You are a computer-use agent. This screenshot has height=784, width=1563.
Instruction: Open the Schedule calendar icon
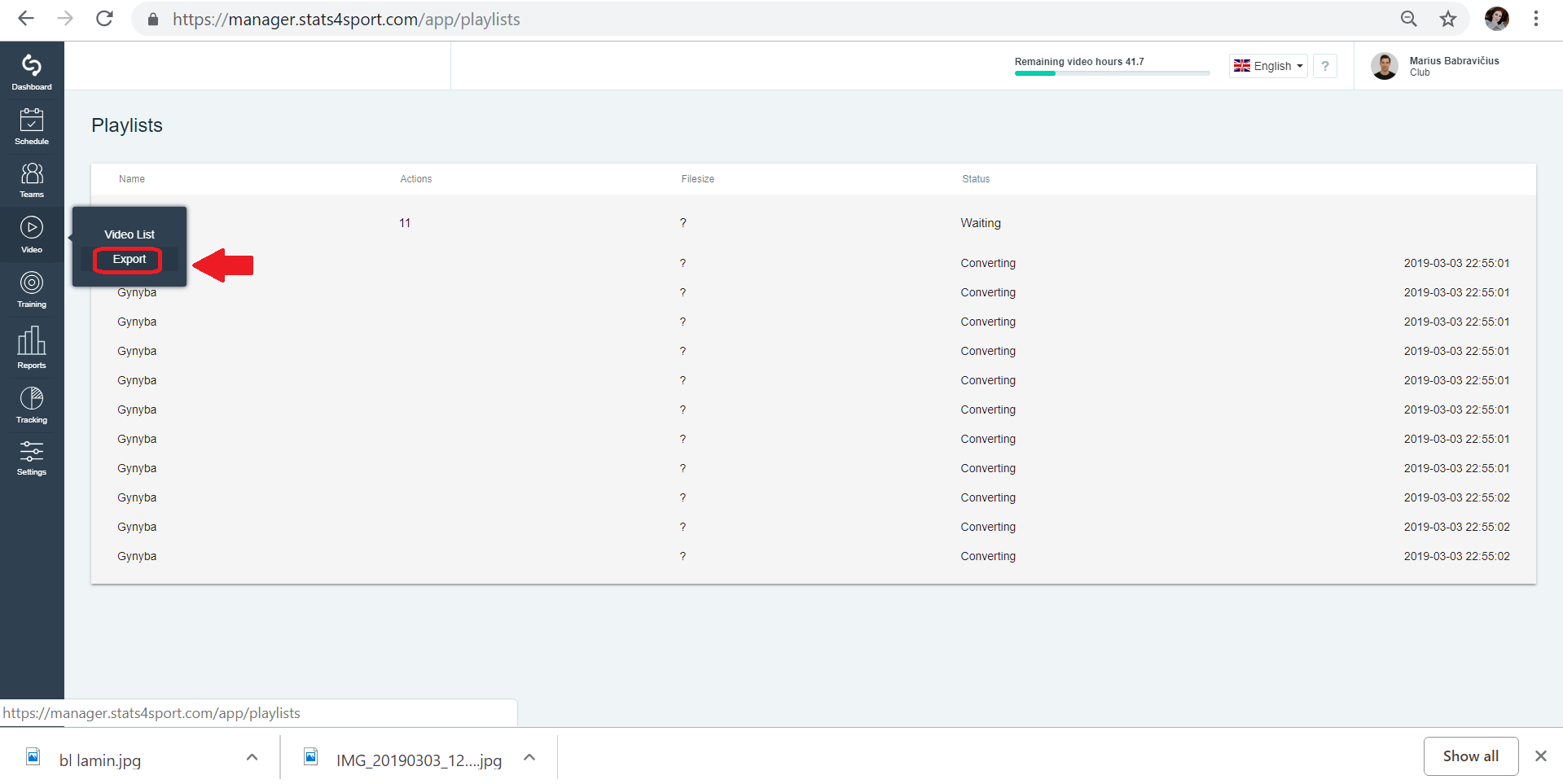(x=32, y=125)
